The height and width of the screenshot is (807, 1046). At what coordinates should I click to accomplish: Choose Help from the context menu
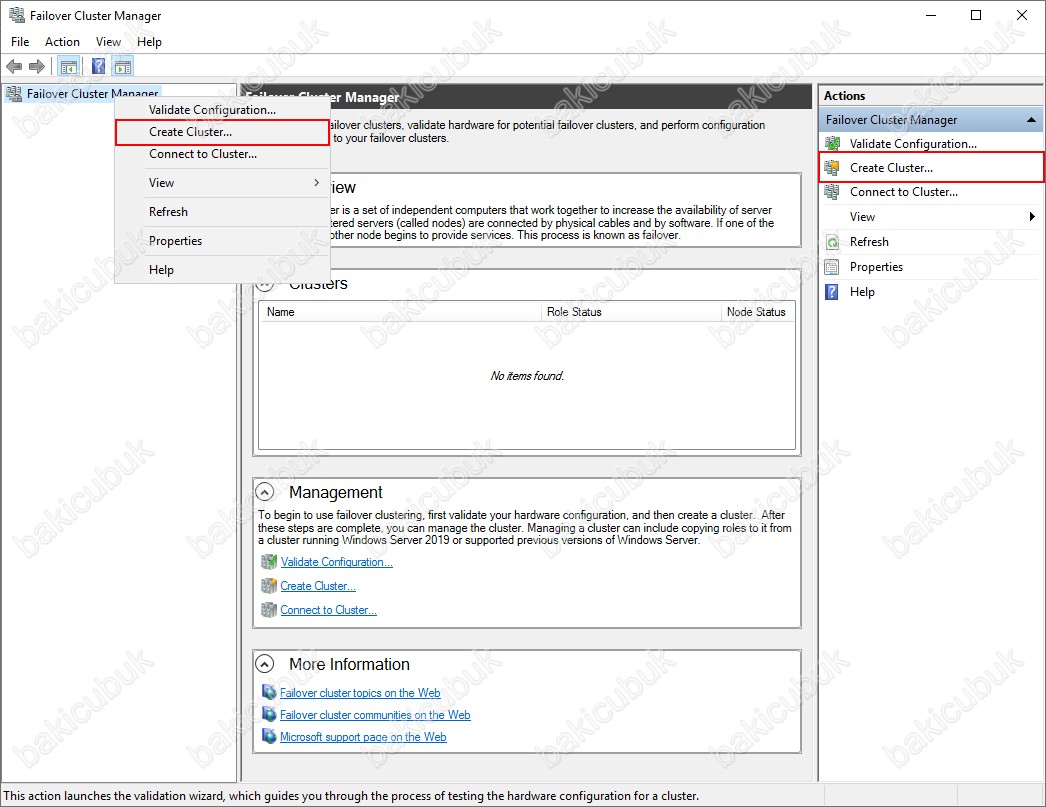[222, 269]
